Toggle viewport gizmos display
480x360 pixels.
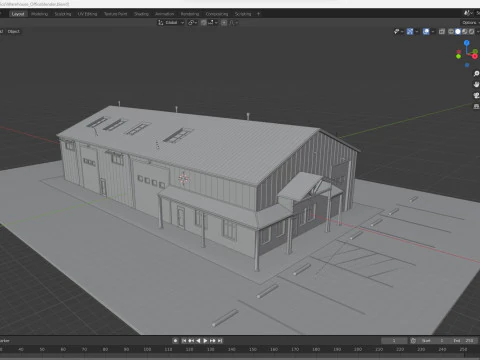[x=410, y=31]
